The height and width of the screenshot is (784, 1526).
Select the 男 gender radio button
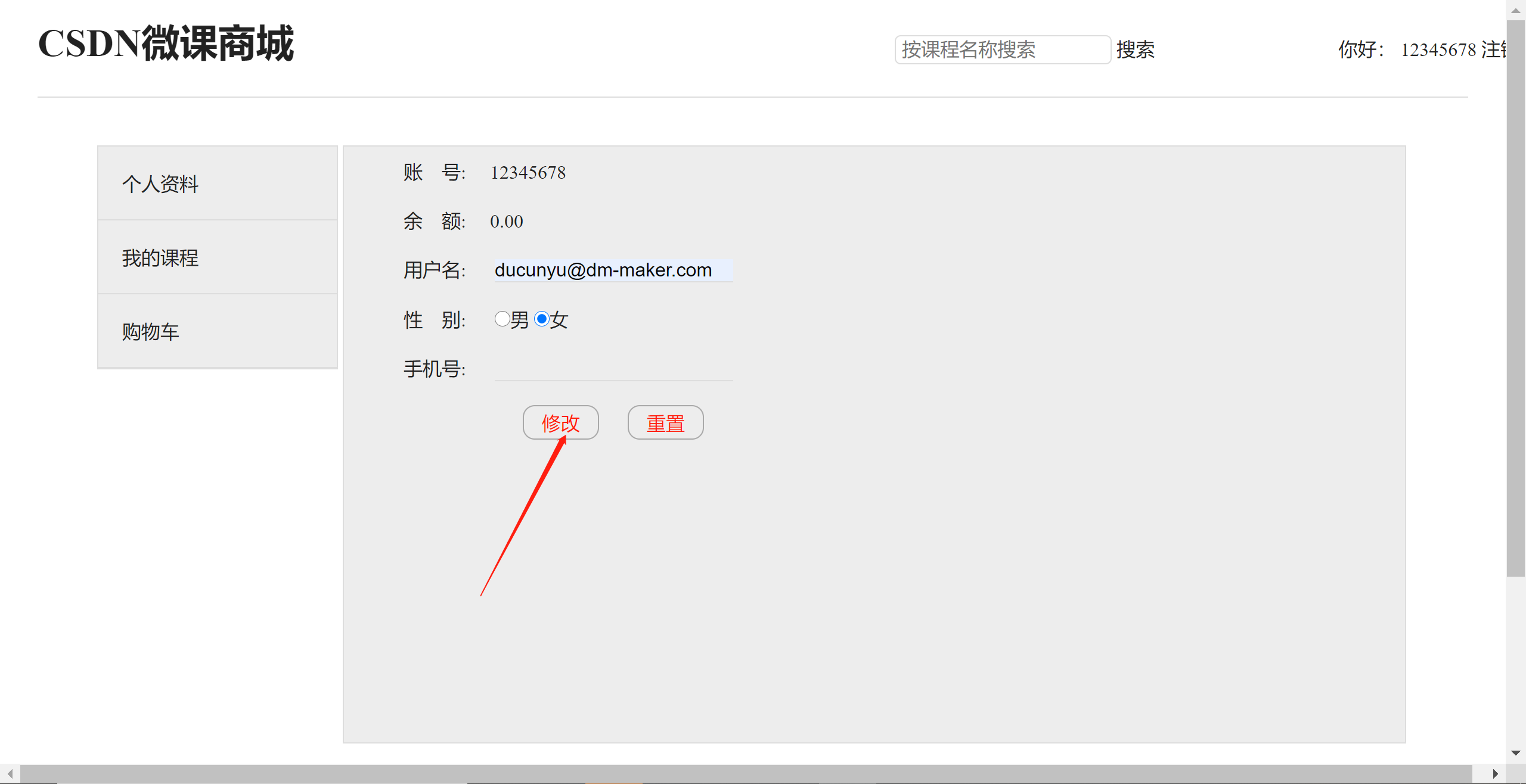(502, 319)
